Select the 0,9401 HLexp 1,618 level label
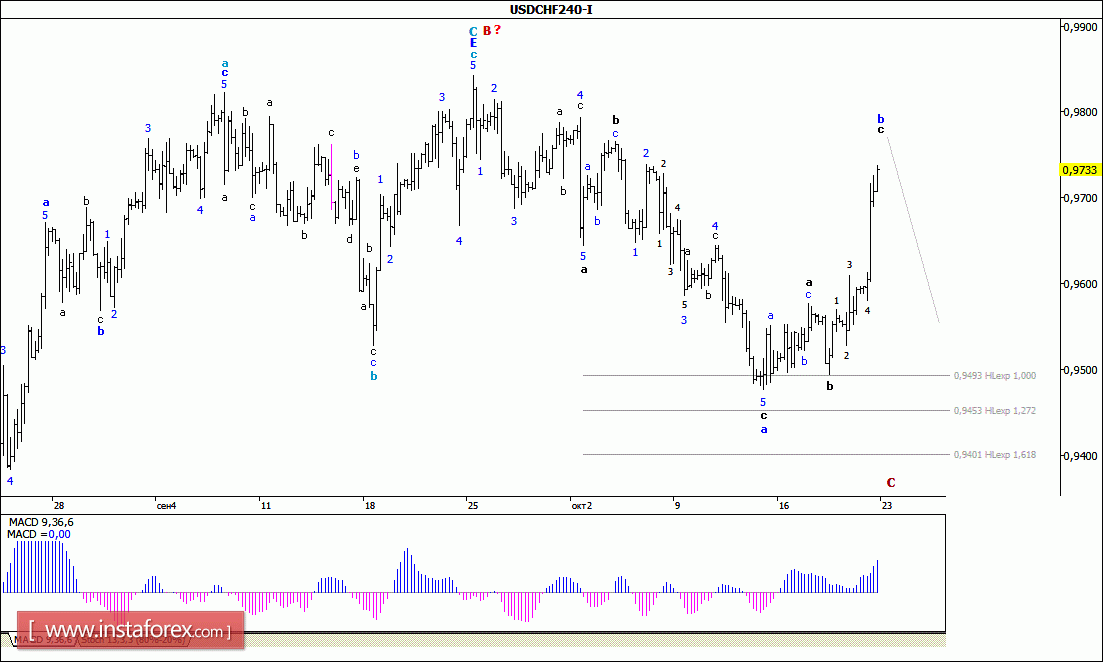The image size is (1103, 662). (x=995, y=455)
